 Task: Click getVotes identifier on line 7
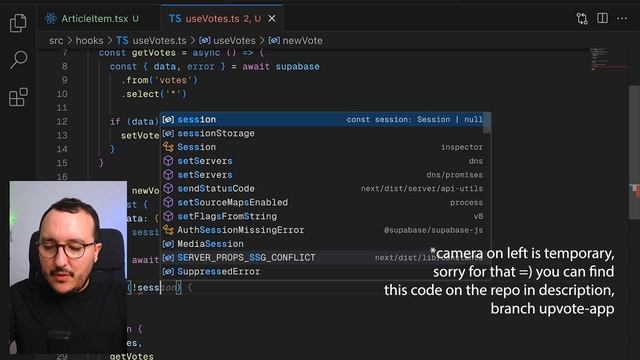coord(154,53)
